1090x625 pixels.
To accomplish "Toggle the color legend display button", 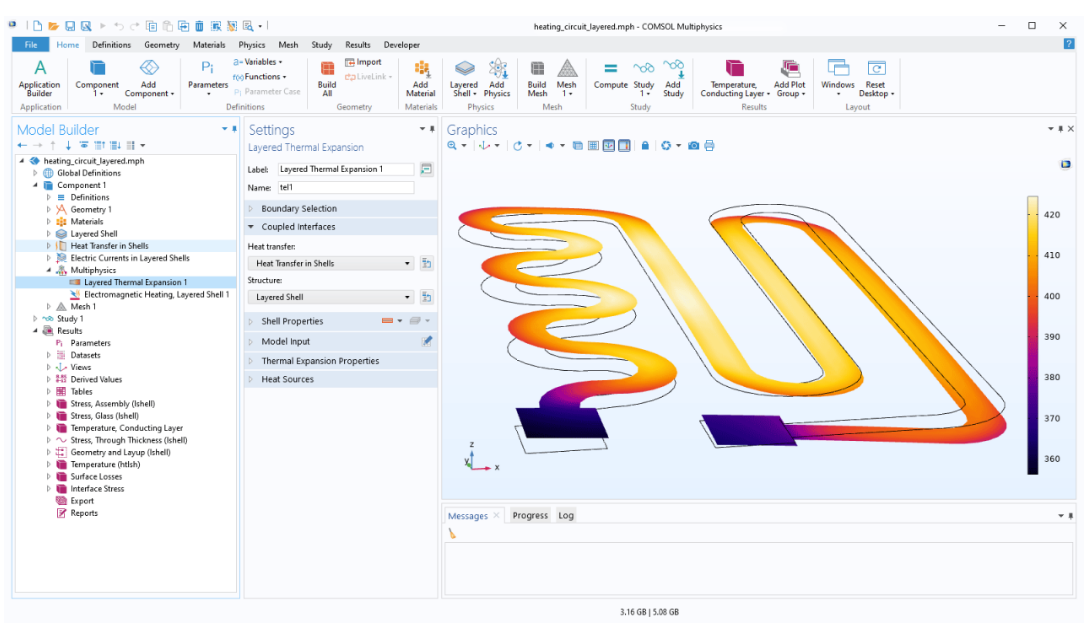I will (x=624, y=145).
